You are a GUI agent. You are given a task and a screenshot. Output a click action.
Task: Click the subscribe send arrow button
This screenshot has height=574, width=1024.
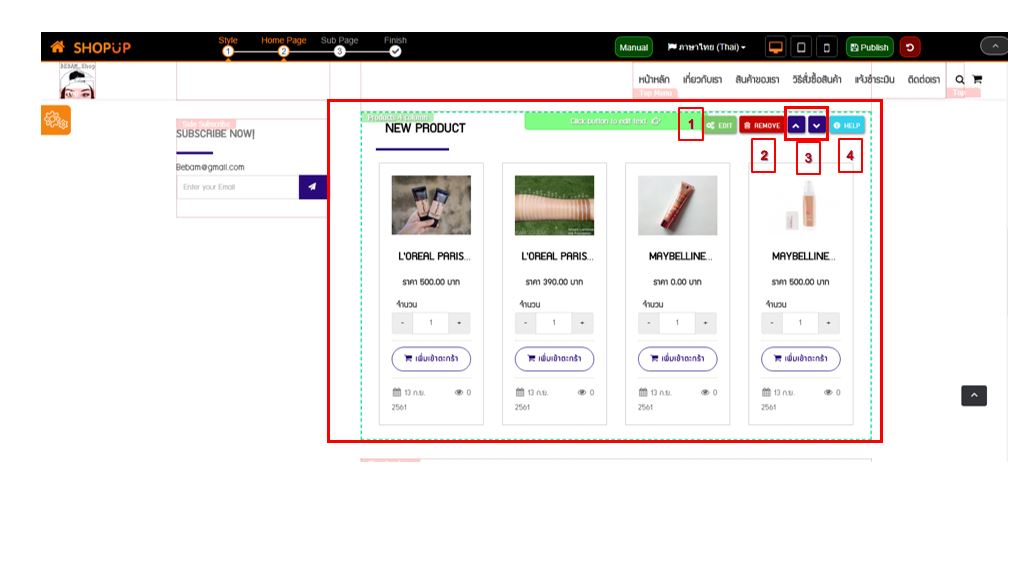coord(313,187)
